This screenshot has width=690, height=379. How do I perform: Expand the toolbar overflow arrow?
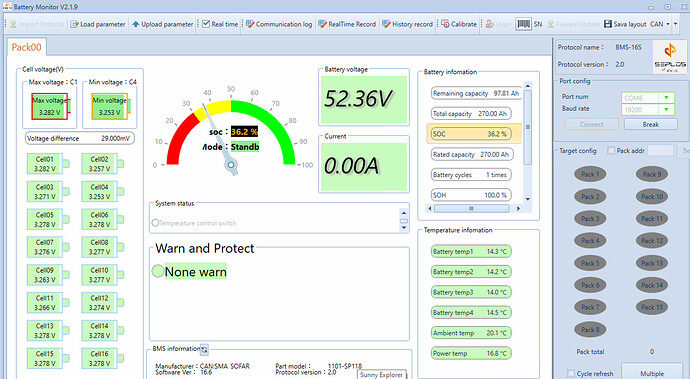click(x=676, y=24)
